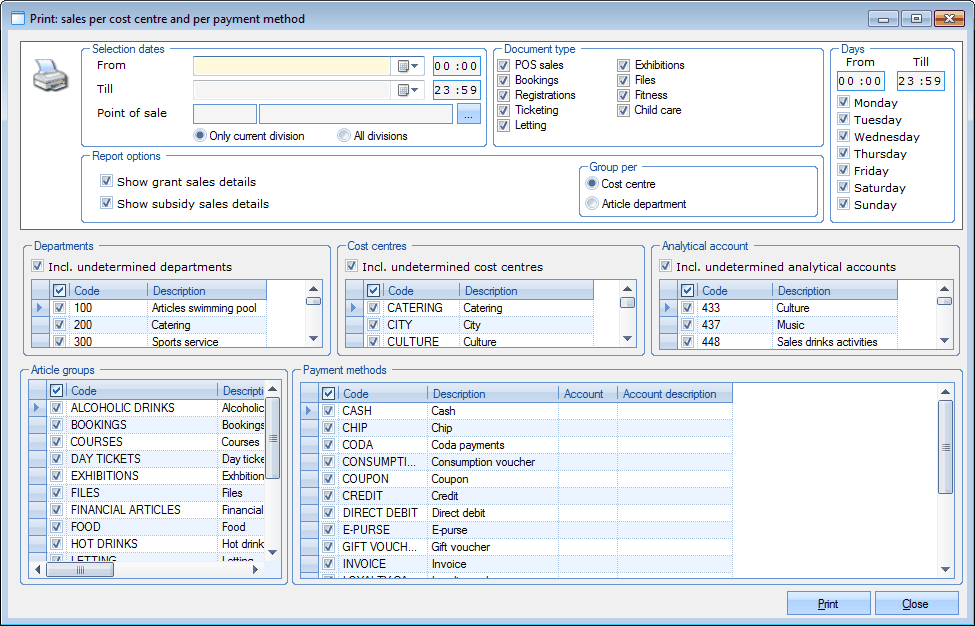Viewport: 975px width, 626px height.
Task: Click the window icon in title bar
Action: 17,18
